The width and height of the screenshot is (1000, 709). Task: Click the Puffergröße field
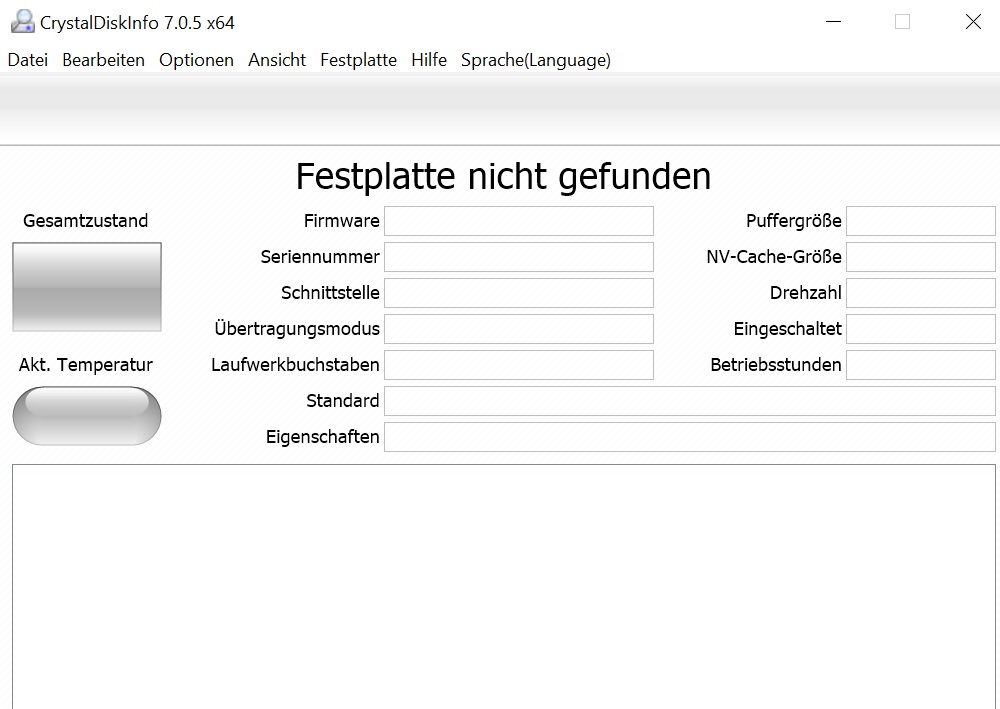pyautogui.click(x=921, y=221)
